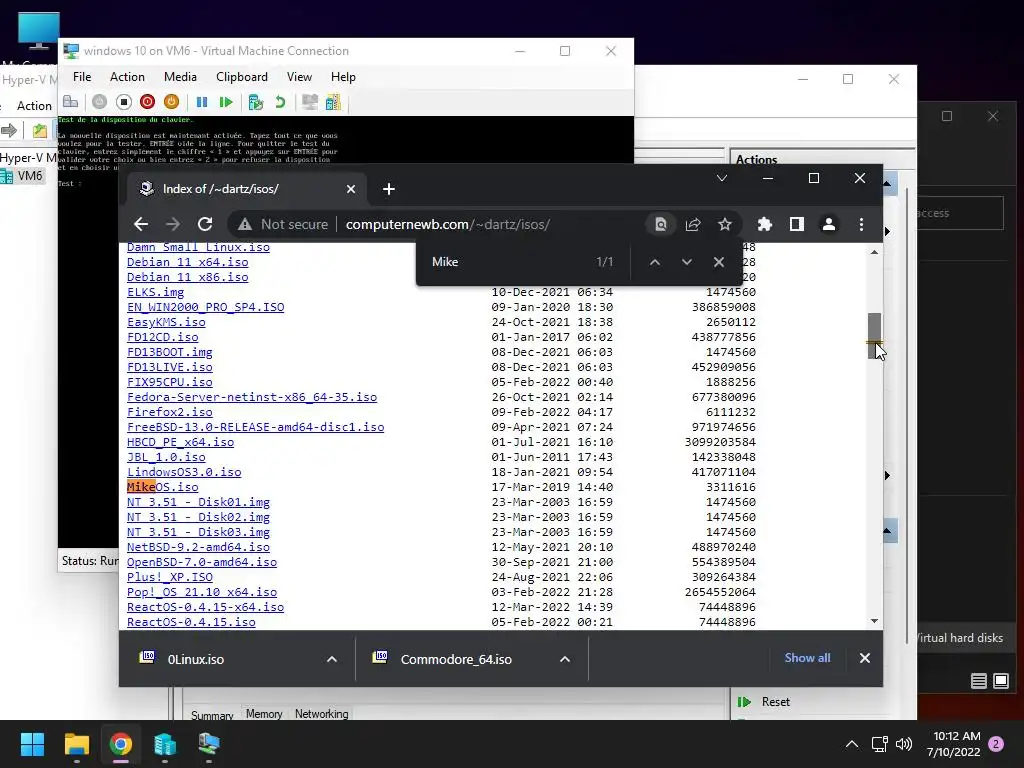Screen dimensions: 1024x768
Task: Click the VM Share/zoom settings icon
Action: [333, 102]
